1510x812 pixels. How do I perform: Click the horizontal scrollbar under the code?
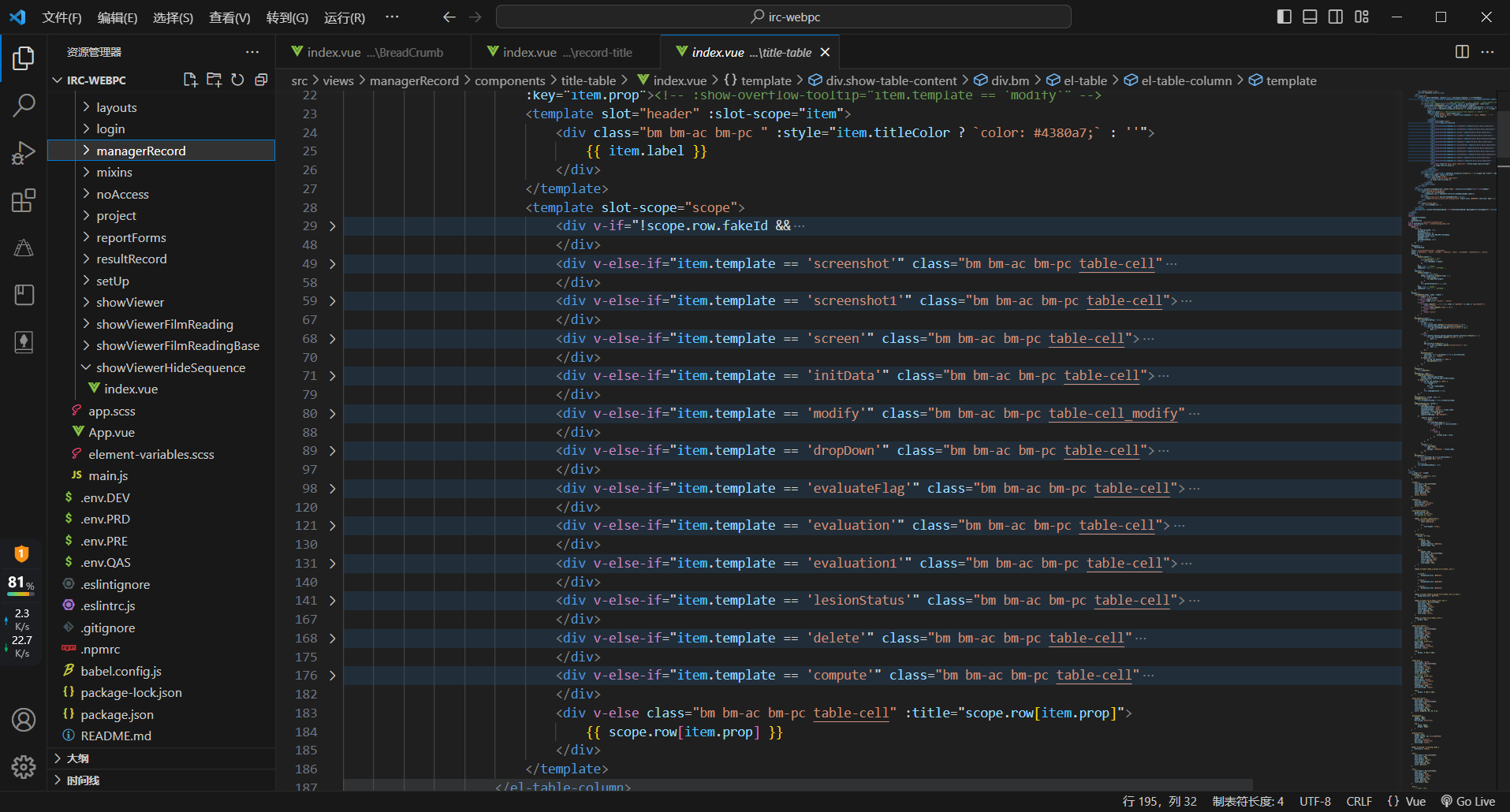(x=798, y=786)
